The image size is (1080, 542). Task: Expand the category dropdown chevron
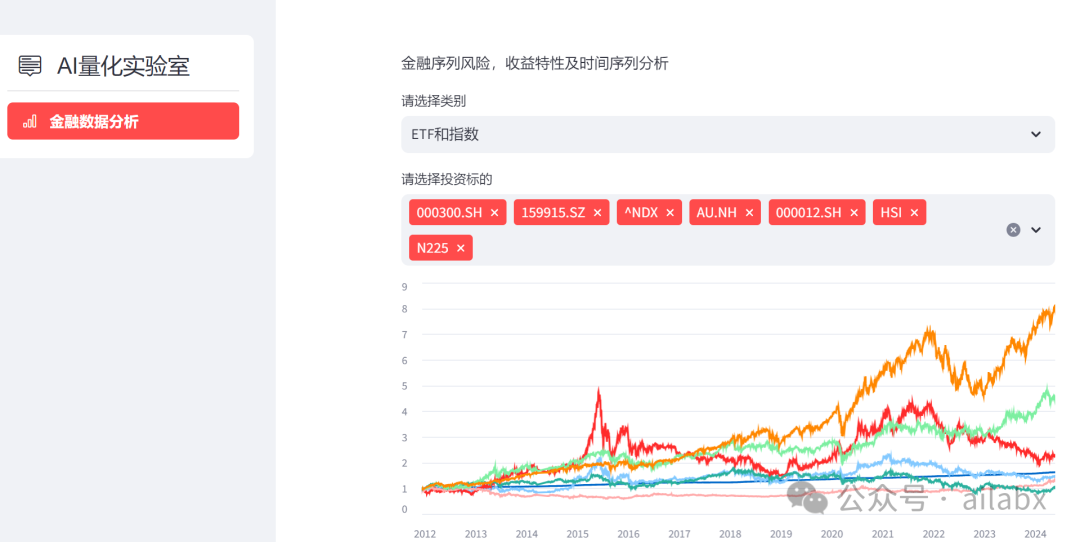click(1035, 134)
